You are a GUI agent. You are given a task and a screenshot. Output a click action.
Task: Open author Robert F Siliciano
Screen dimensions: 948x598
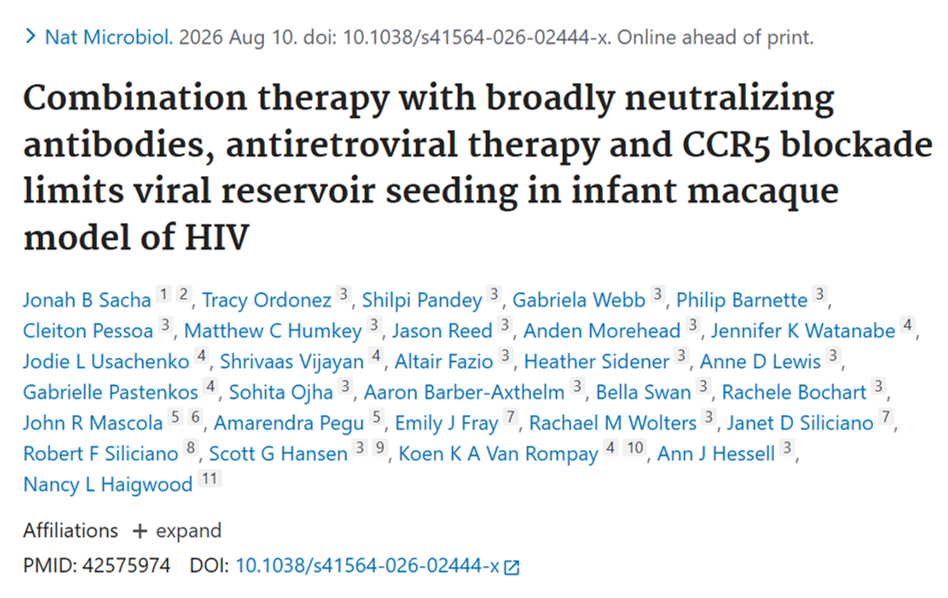(x=100, y=453)
